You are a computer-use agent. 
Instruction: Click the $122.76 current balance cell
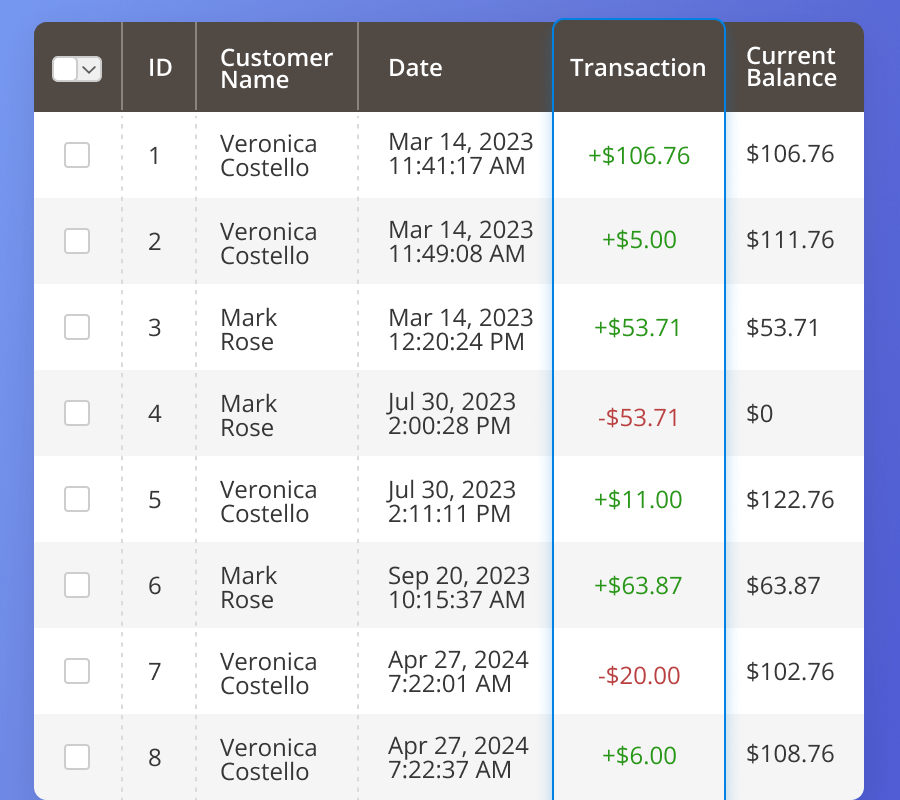(x=790, y=500)
